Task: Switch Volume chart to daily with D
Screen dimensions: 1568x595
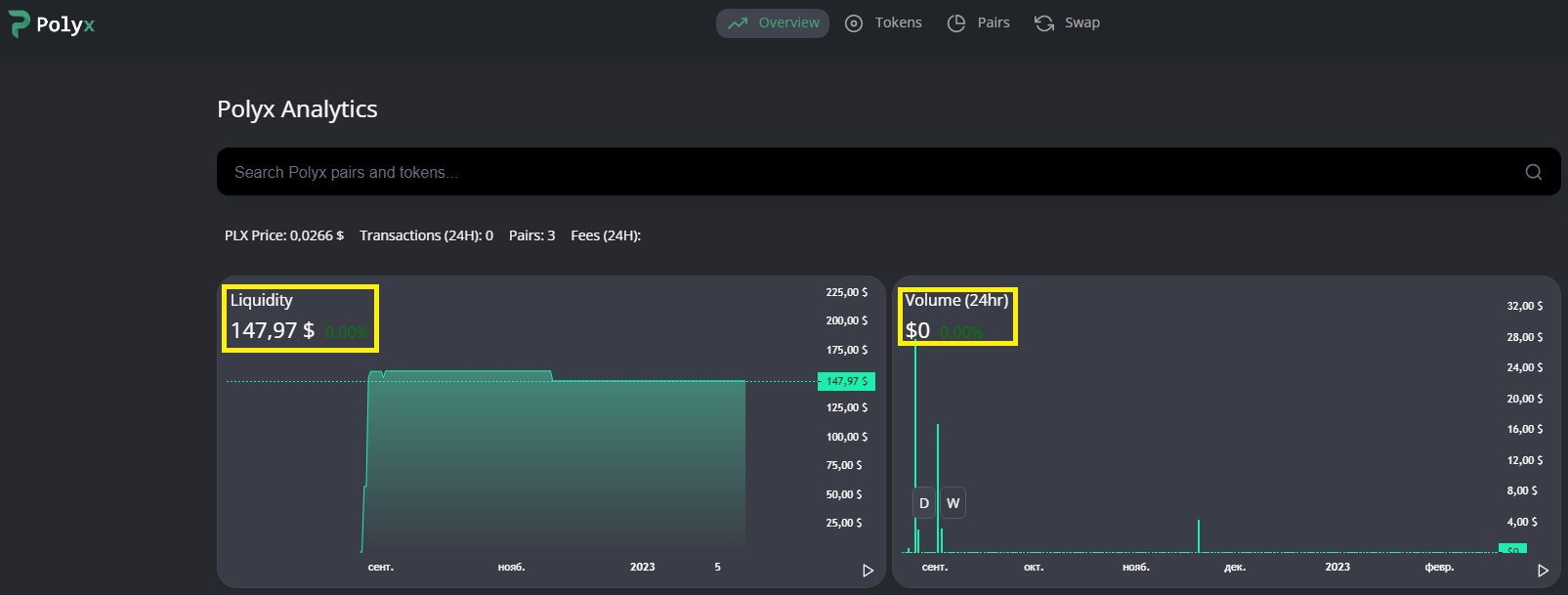Action: (924, 503)
